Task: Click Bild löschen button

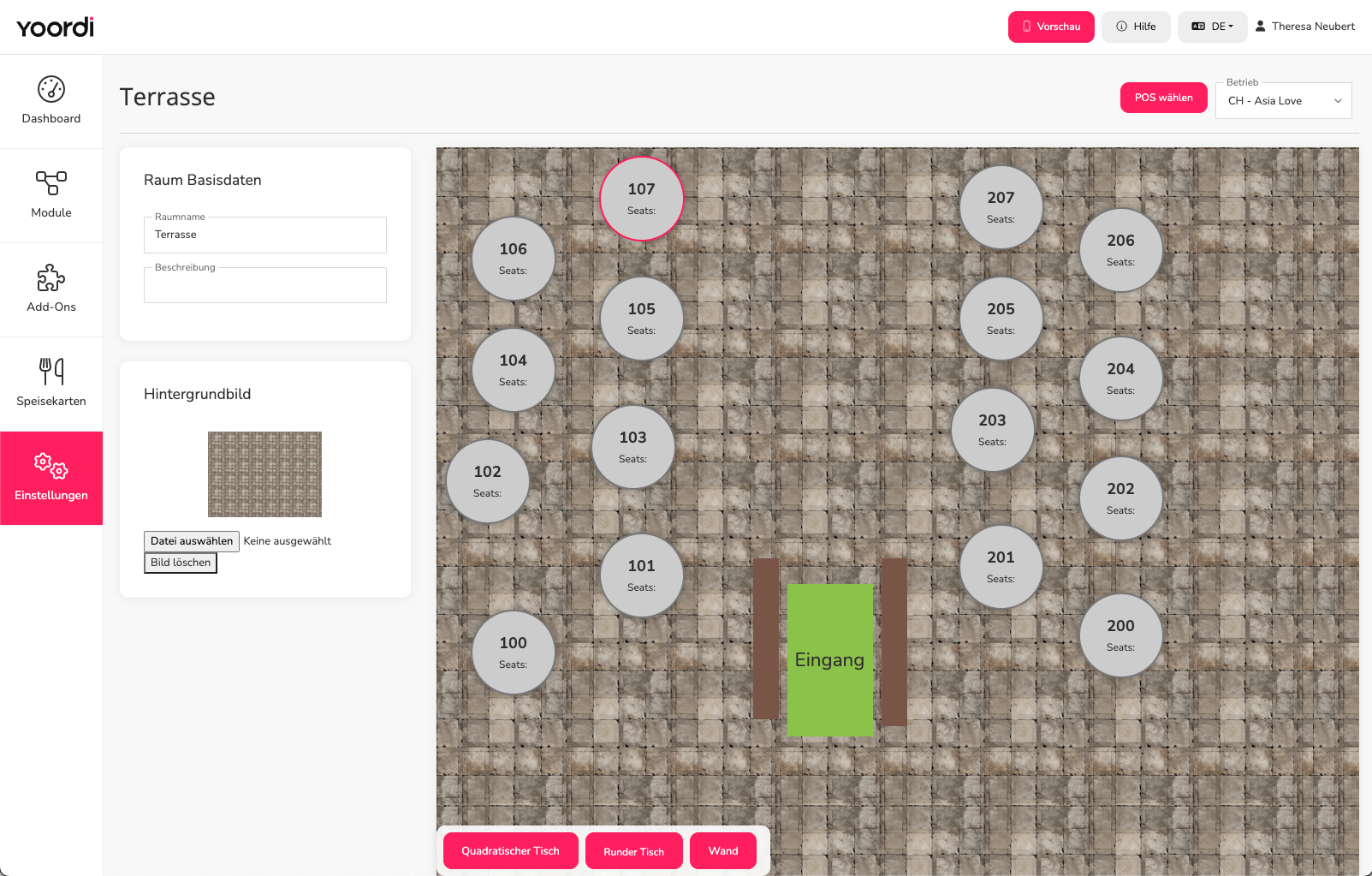Action: (181, 563)
